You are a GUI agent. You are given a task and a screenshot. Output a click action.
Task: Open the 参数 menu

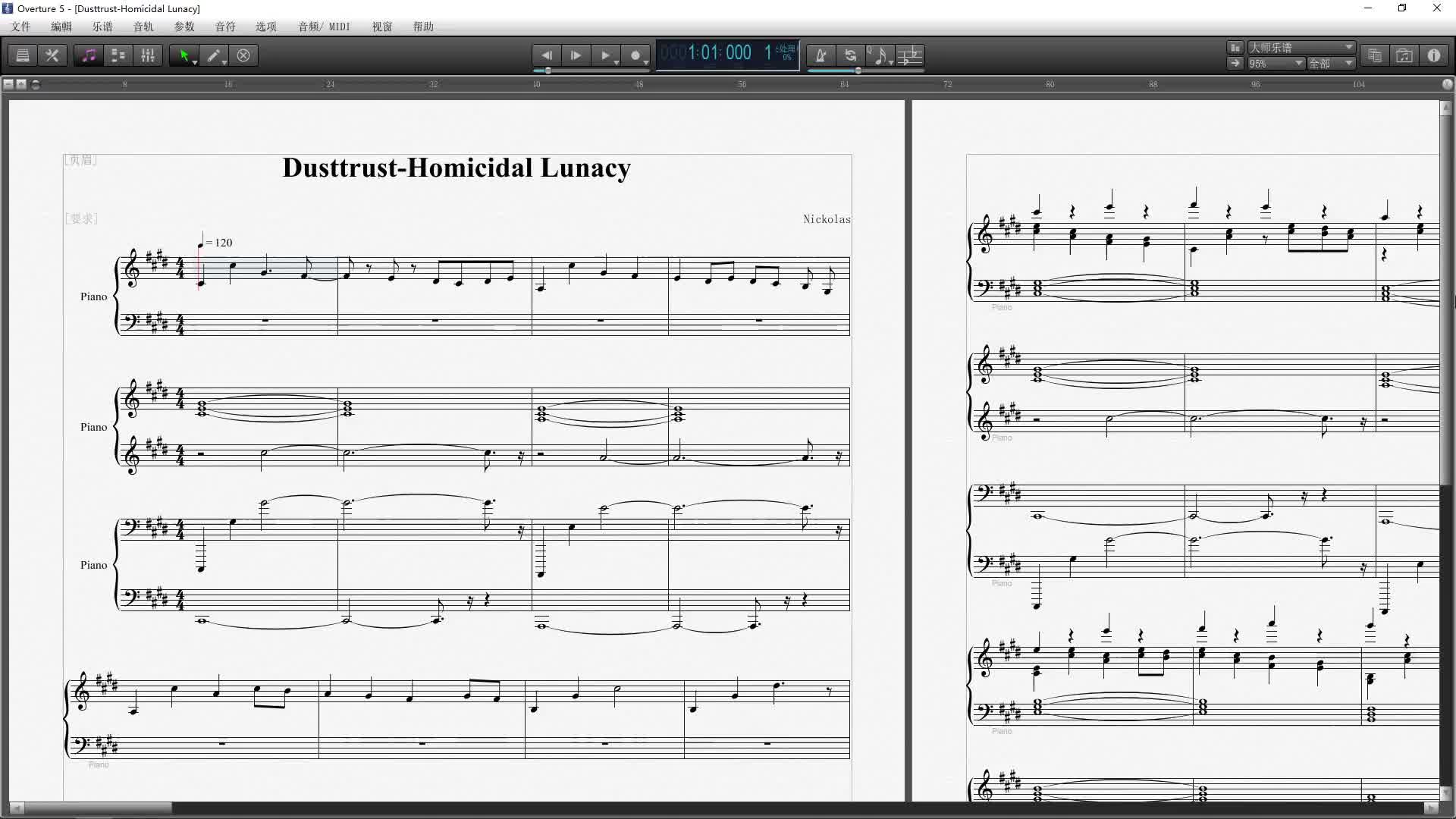click(x=184, y=27)
